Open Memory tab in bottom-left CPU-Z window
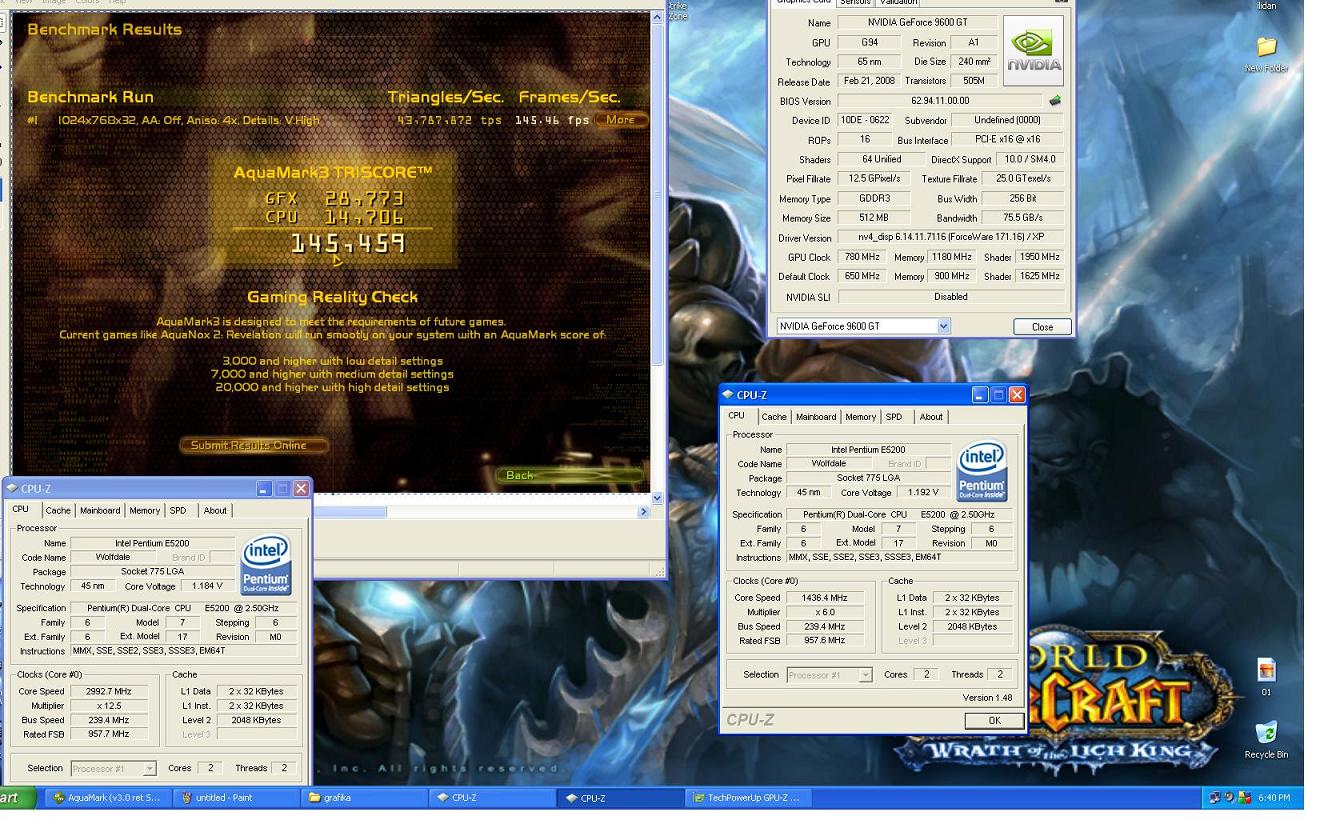The height and width of the screenshot is (840, 1344). tap(145, 510)
